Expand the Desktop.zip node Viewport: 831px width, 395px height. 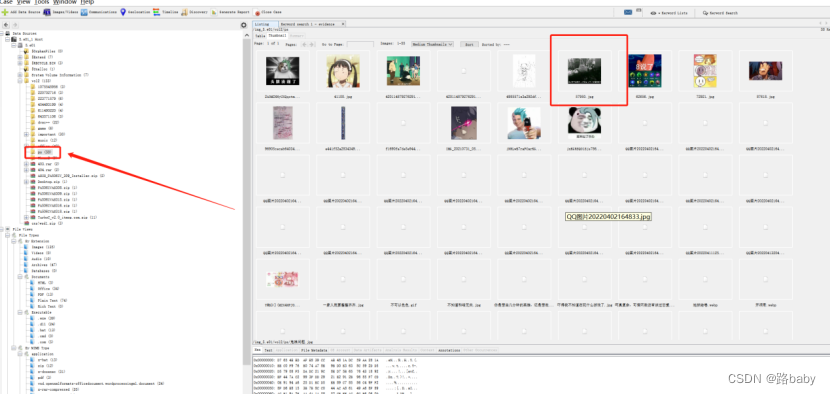click(x=26, y=181)
